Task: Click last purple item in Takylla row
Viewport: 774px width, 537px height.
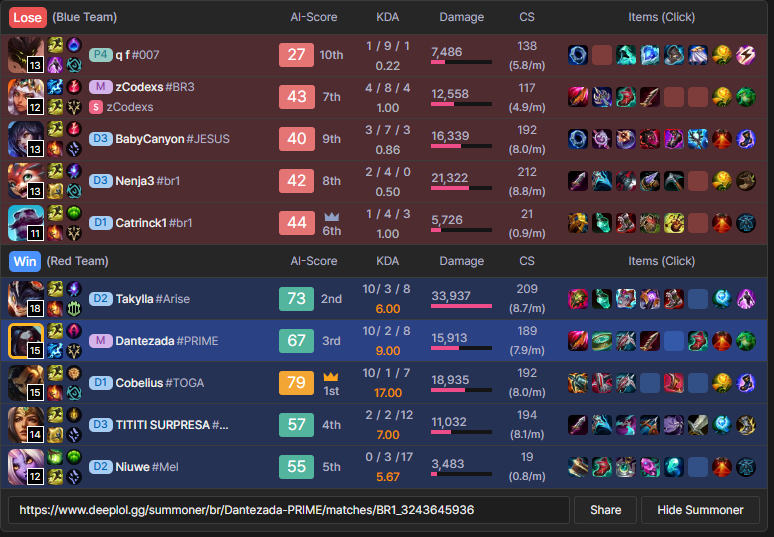Action: (x=745, y=299)
